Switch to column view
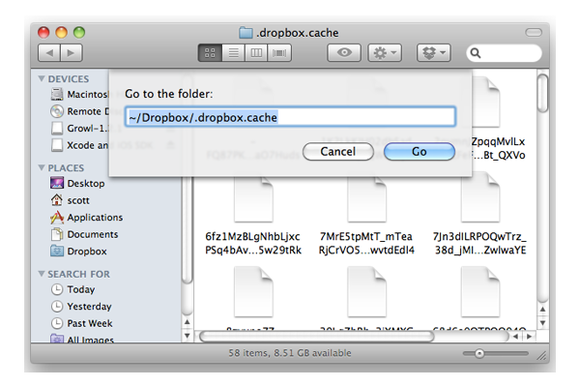 (x=256, y=53)
